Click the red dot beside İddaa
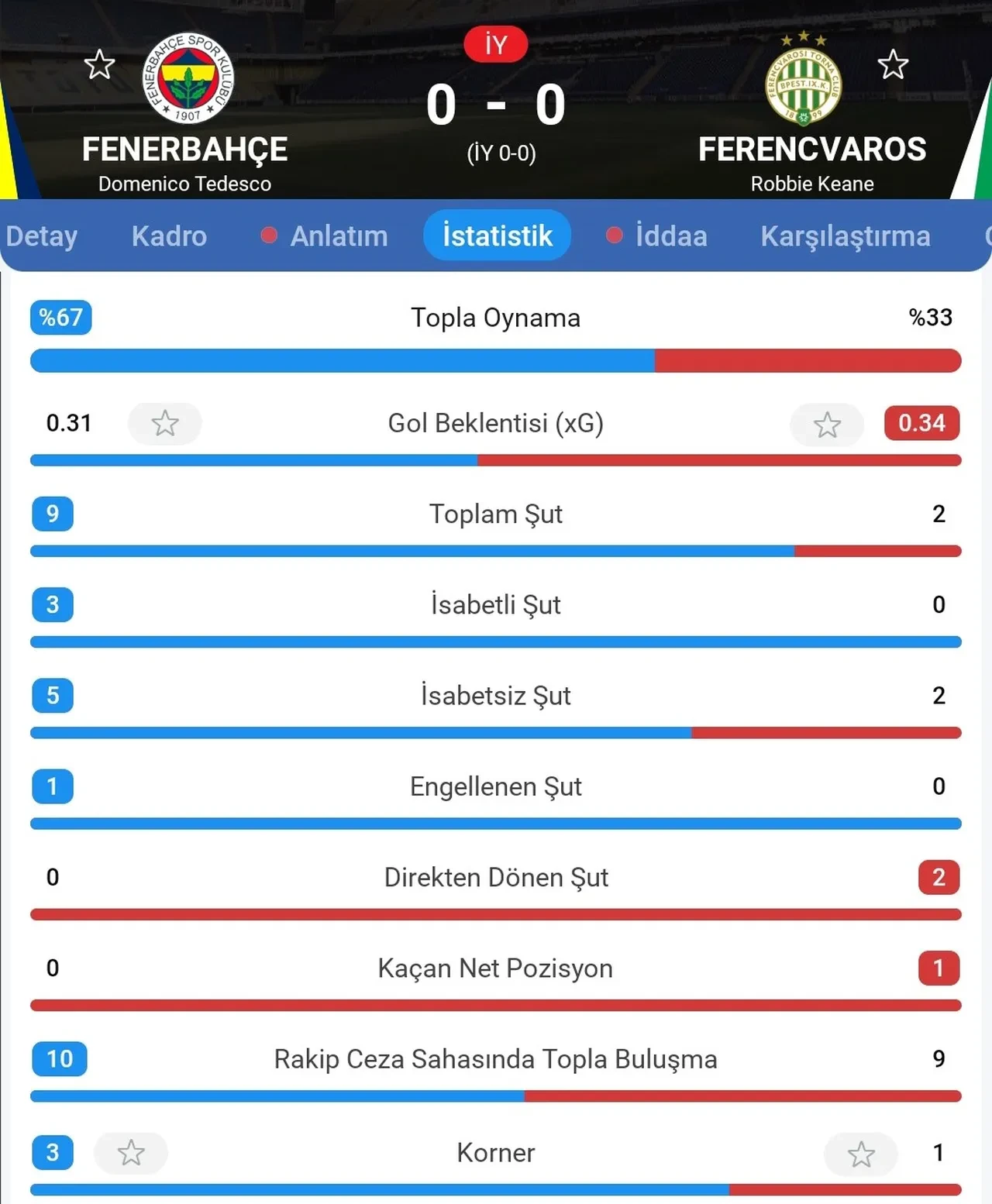 coord(615,236)
